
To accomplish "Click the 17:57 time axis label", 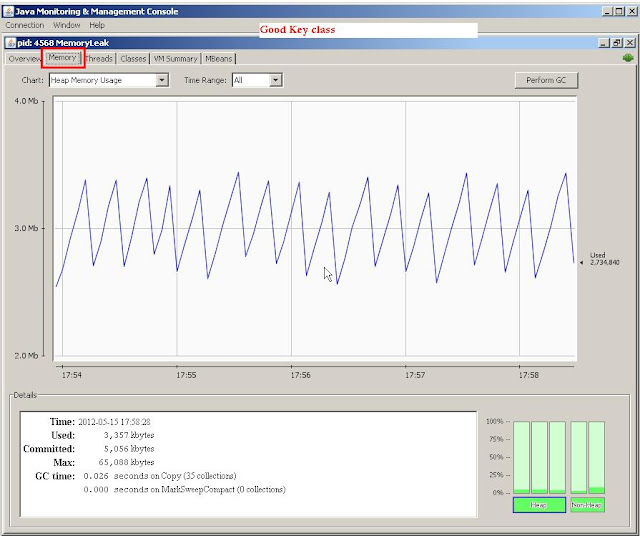I will [415, 375].
